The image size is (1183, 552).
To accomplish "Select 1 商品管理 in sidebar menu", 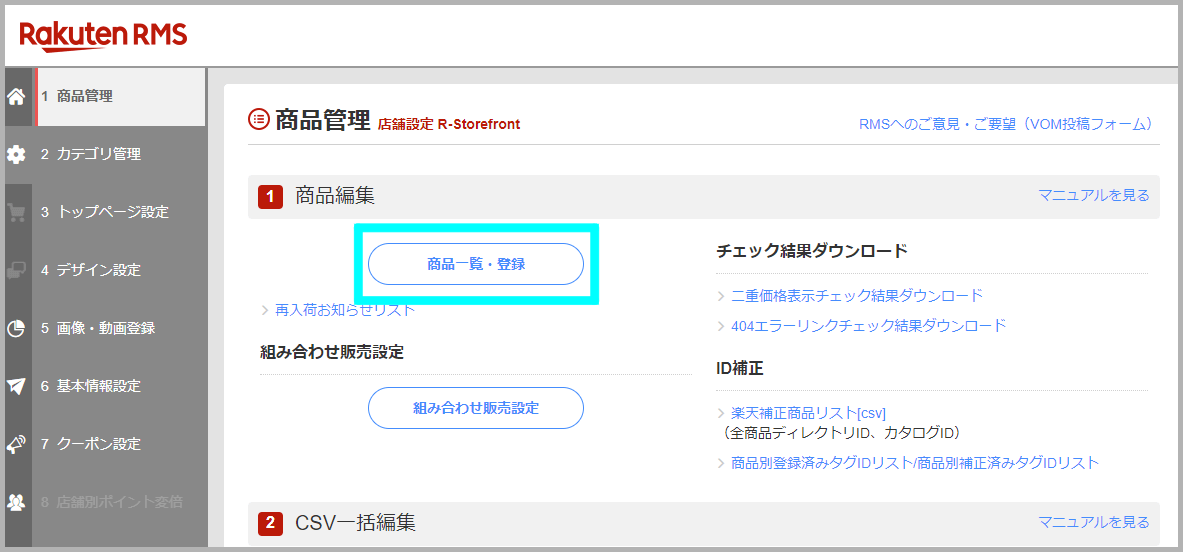I will point(120,97).
